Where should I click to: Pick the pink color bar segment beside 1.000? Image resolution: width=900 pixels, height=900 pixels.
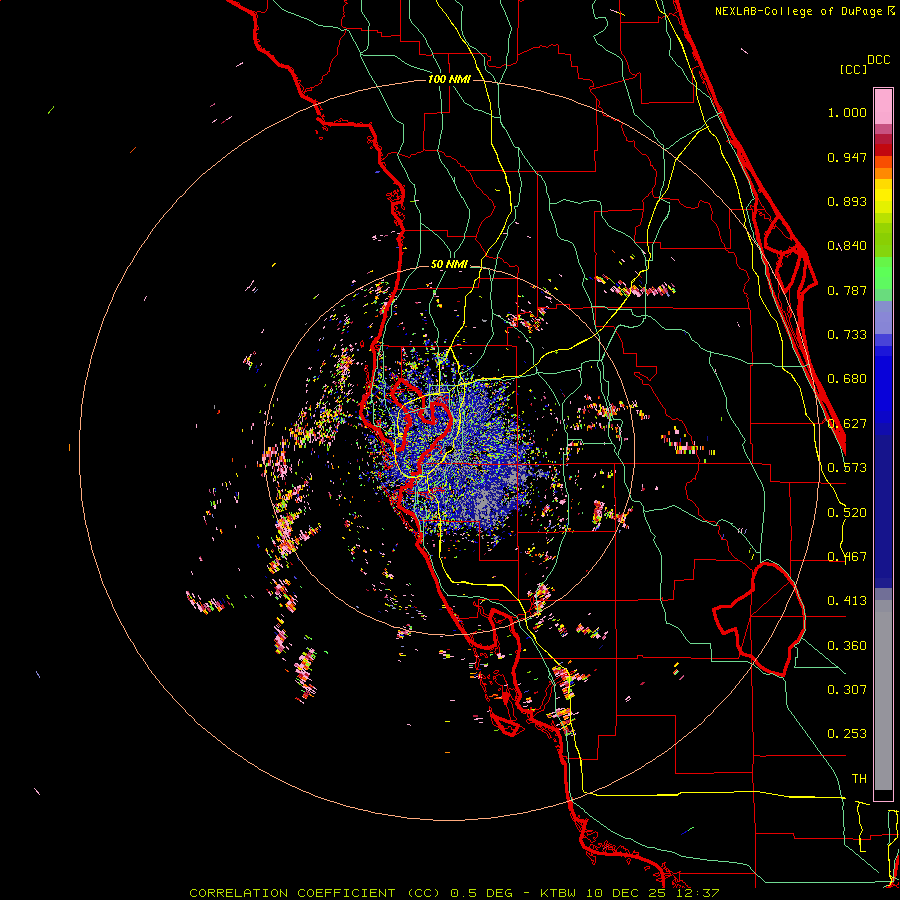coord(883,107)
